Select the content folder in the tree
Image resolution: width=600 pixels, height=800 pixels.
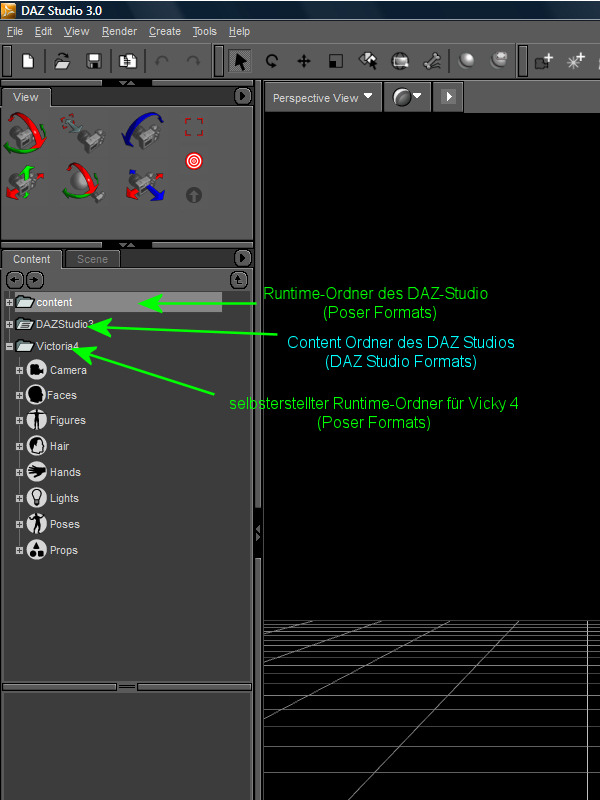click(x=54, y=303)
